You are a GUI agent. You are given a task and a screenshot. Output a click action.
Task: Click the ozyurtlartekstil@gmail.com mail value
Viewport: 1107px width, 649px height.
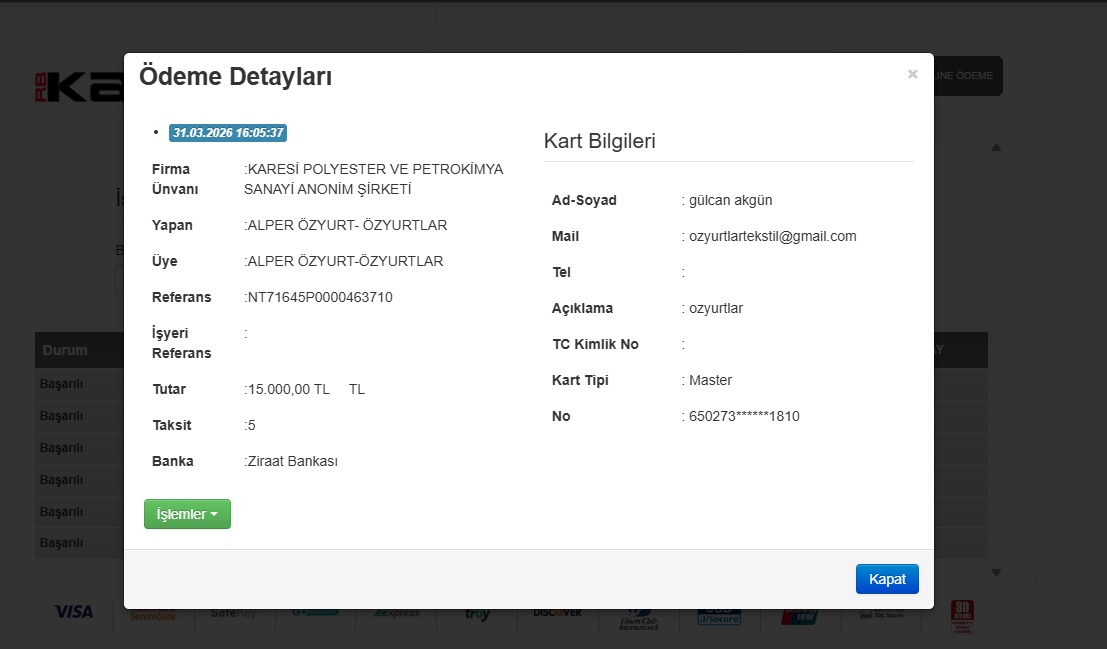[772, 237]
